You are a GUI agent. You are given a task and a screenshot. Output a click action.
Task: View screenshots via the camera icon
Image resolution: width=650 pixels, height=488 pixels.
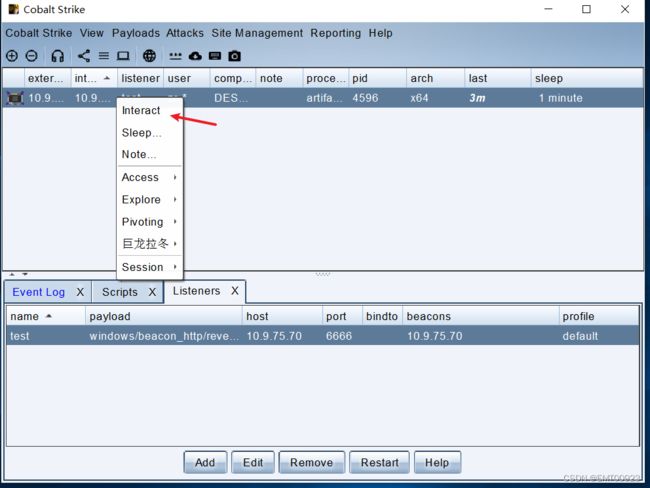pyautogui.click(x=234, y=56)
